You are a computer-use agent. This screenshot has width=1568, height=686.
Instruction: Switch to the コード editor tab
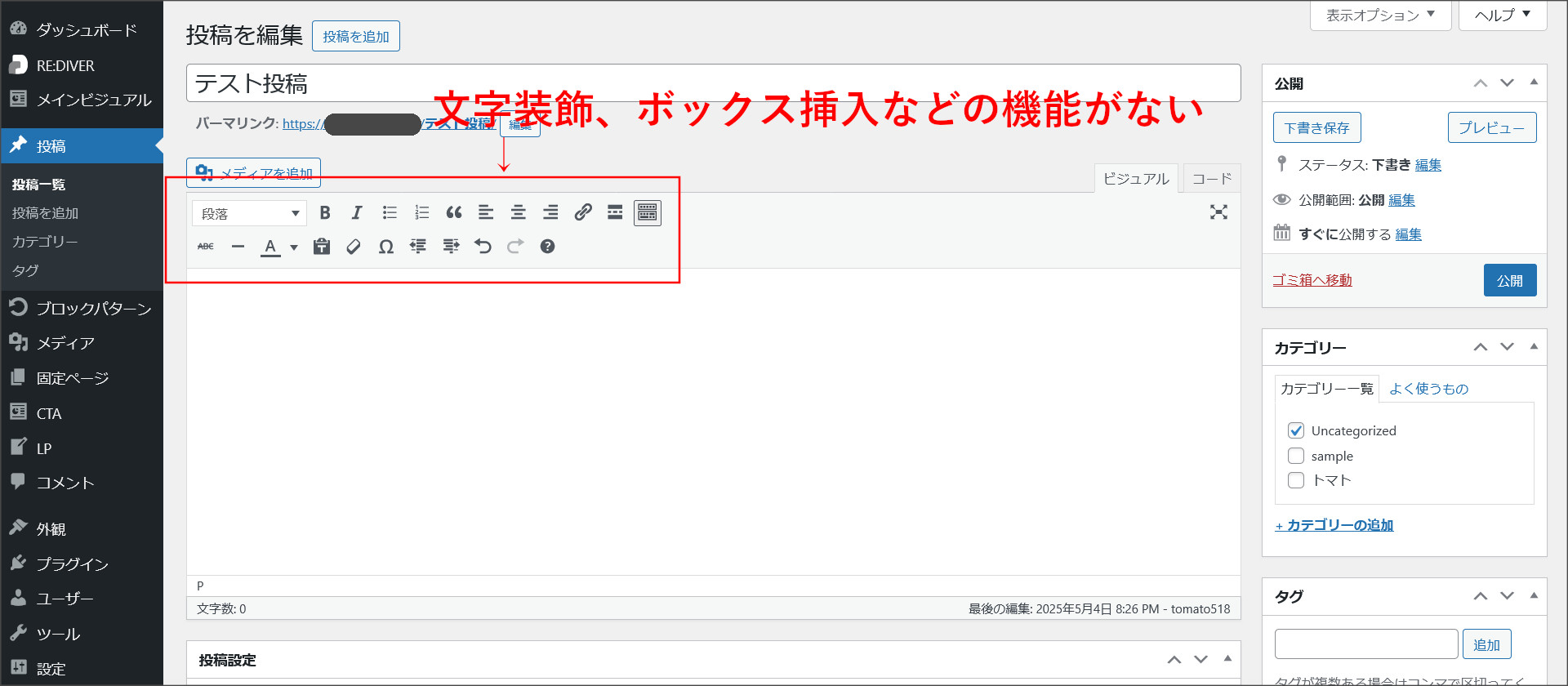click(x=1211, y=179)
